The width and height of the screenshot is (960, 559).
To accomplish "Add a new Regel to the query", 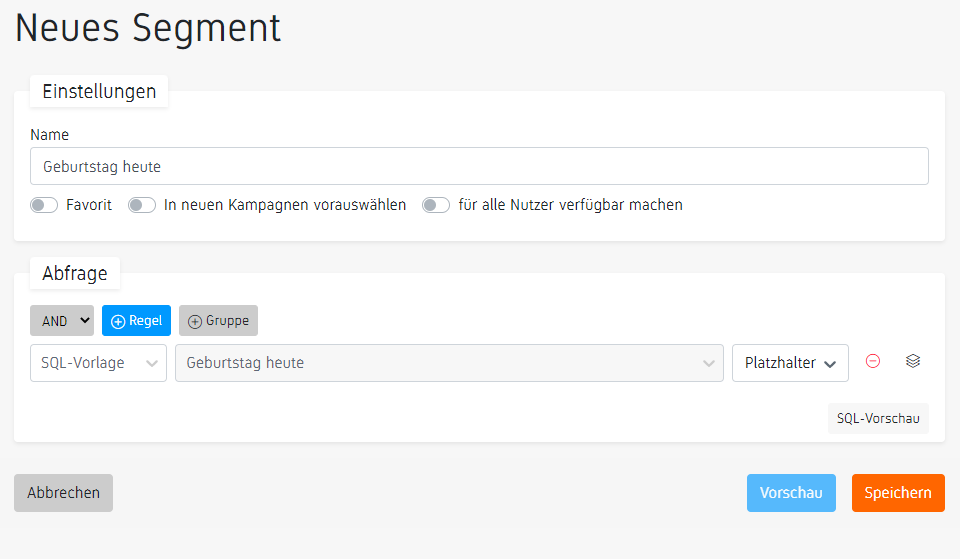I will (136, 321).
